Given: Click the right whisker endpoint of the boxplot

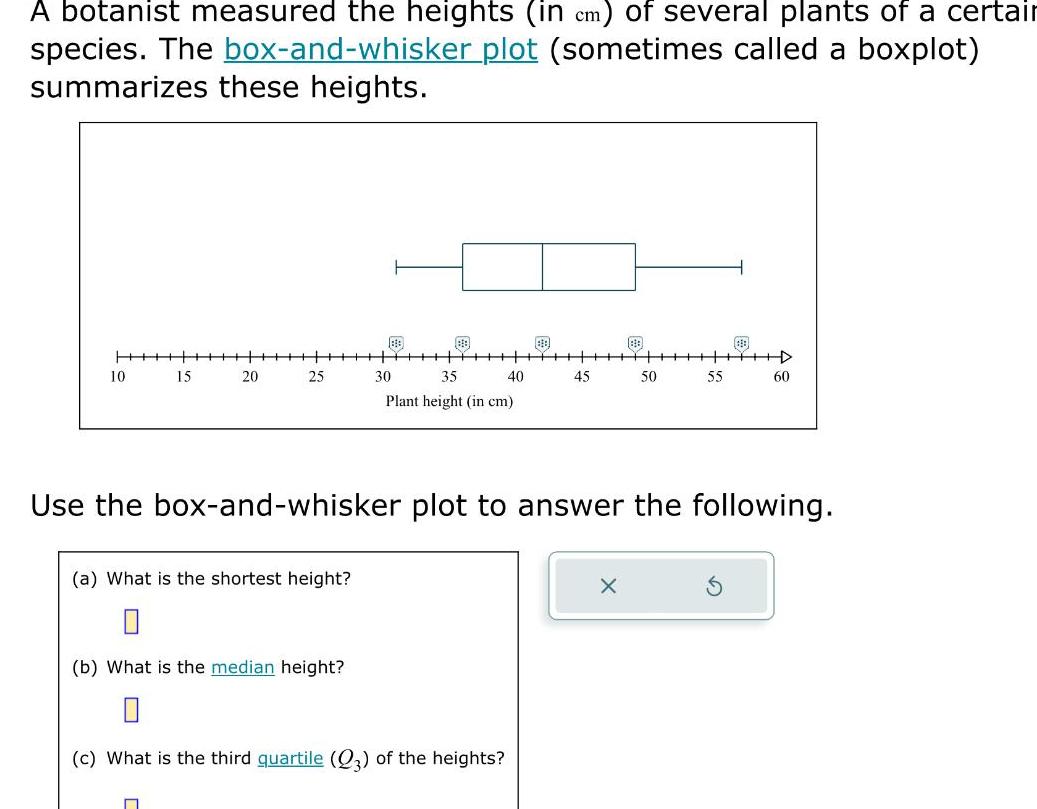Looking at the screenshot, I should click(740, 267).
